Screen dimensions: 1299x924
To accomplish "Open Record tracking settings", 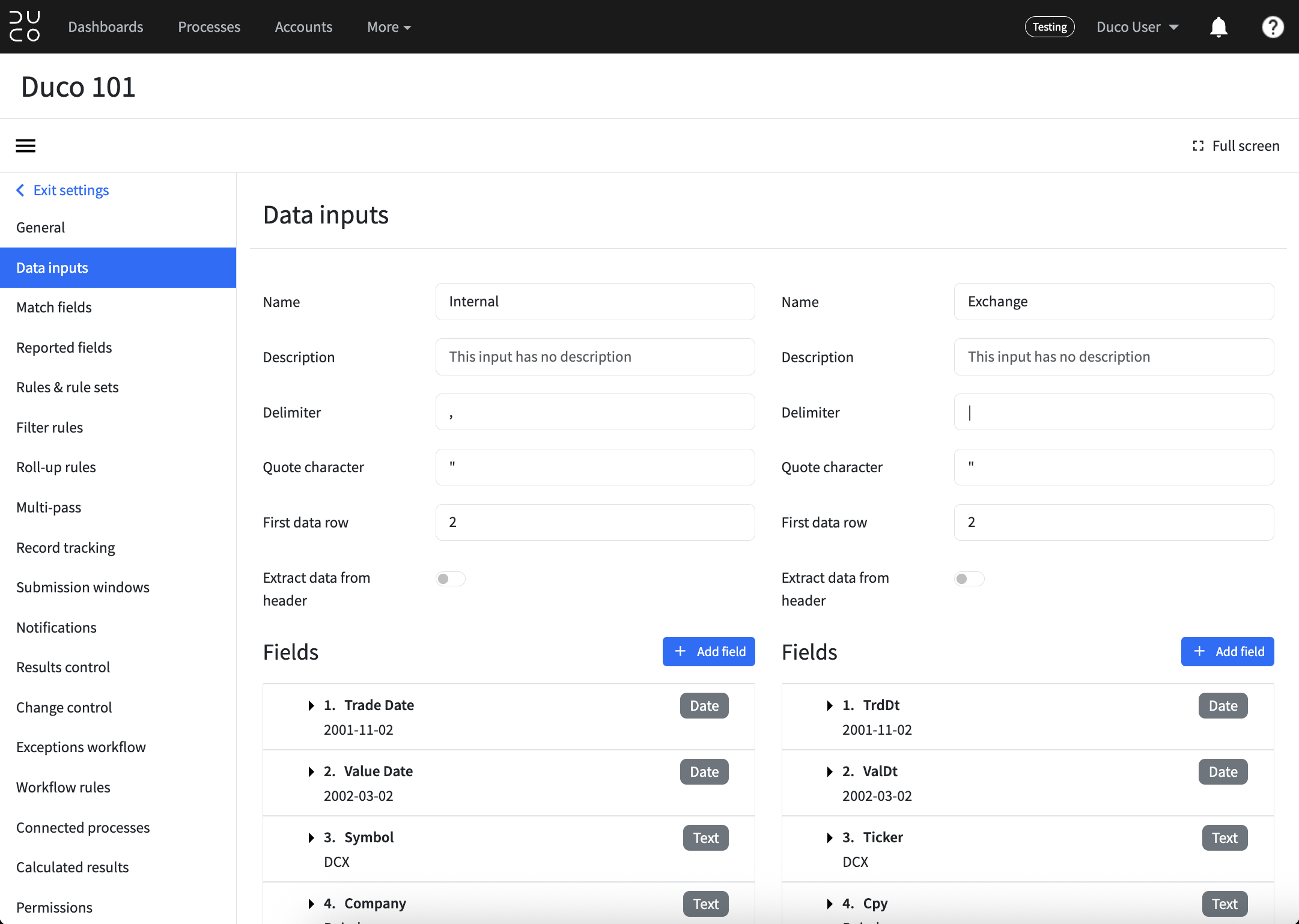I will pos(118,547).
